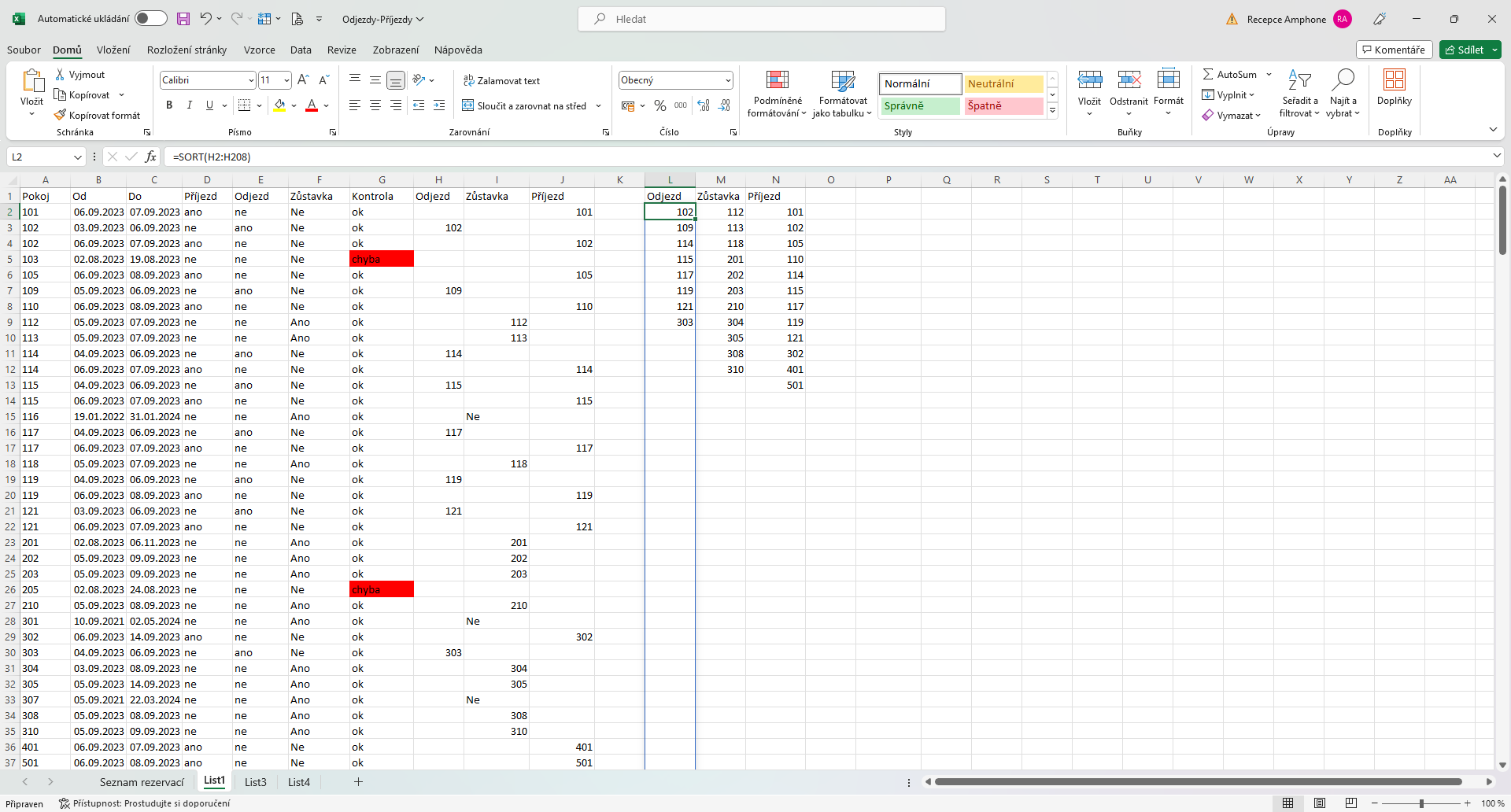
Task: Click the Format Painter (Kopírovat formát)
Action: [x=97, y=116]
